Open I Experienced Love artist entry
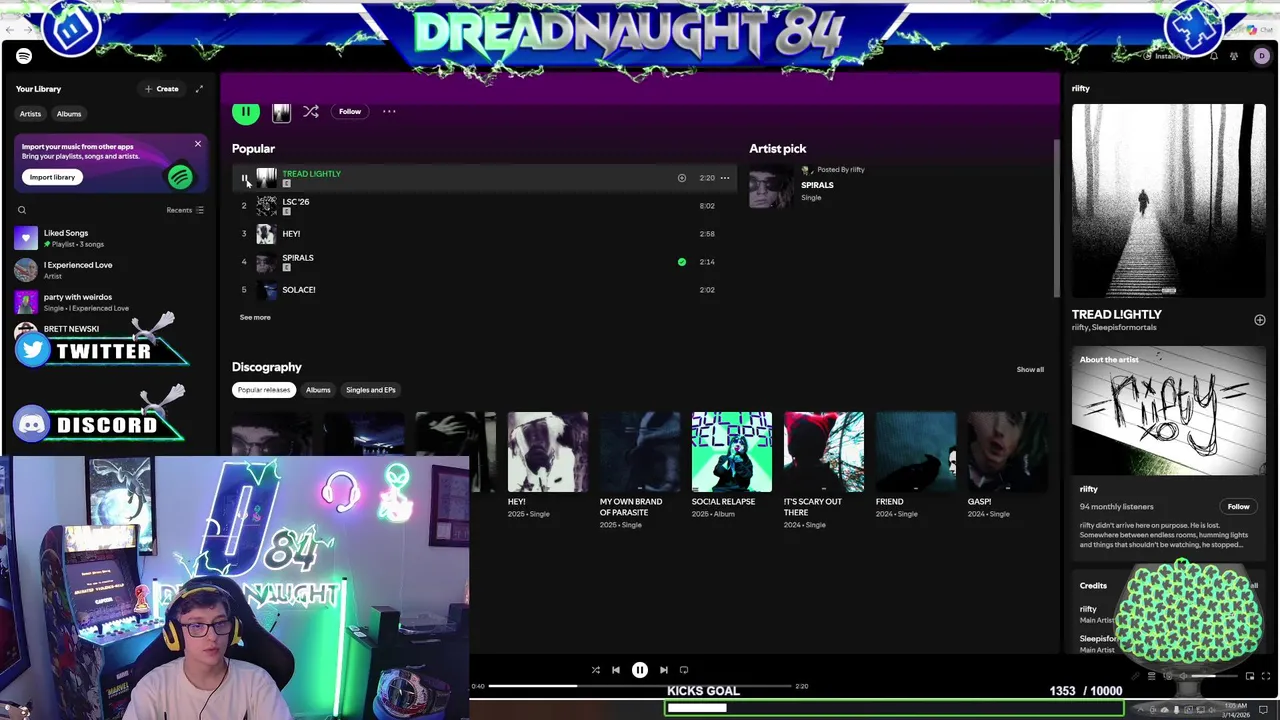The height and width of the screenshot is (720, 1280). (x=110, y=270)
